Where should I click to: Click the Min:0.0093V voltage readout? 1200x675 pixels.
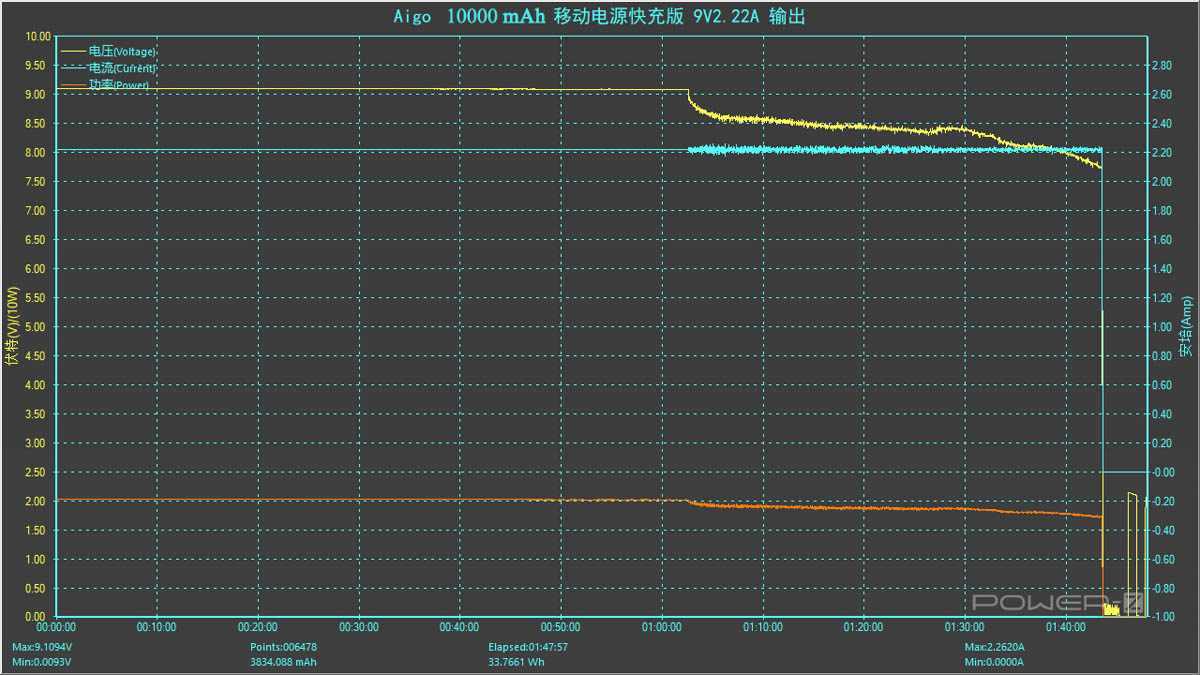click(42, 662)
